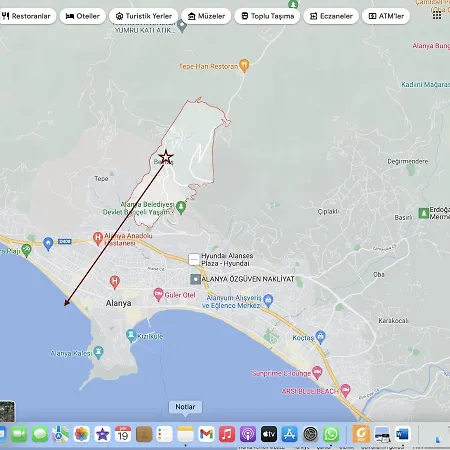Open the App Store in the Dock
This screenshot has width=450, height=450.
[x=289, y=434]
